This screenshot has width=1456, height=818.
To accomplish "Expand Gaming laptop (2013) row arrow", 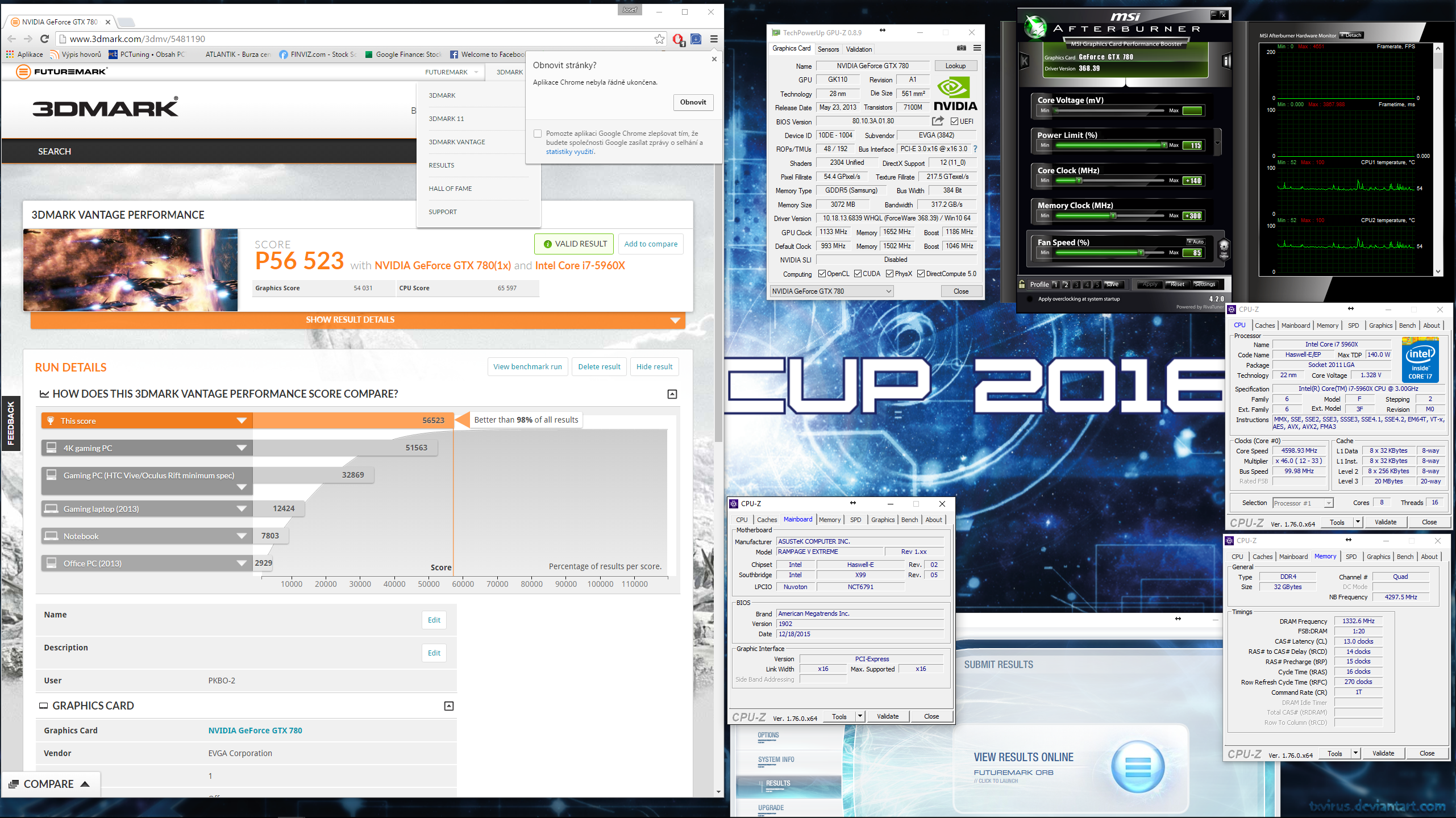I will pos(242,509).
